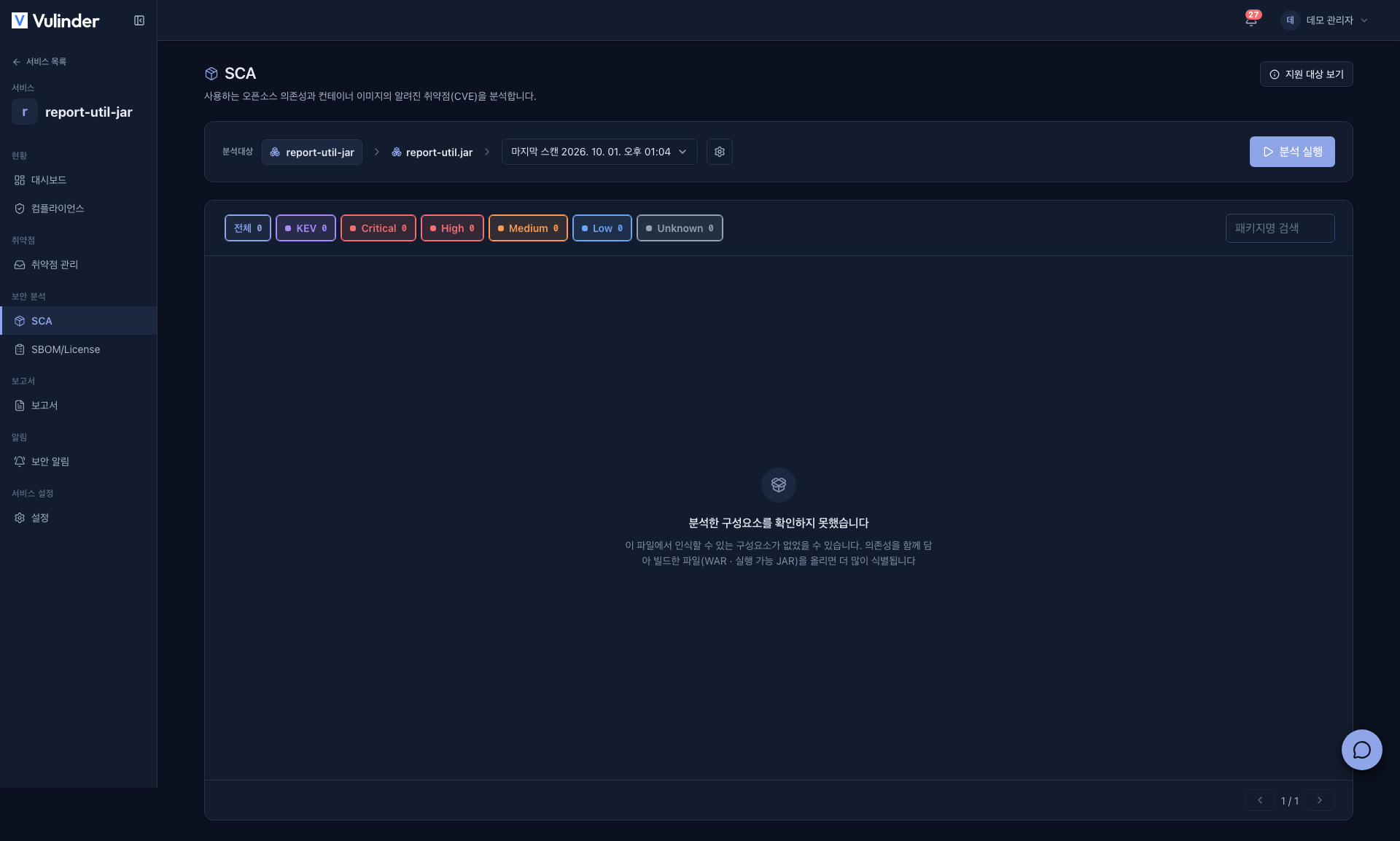Toggle the Low filter chip
Image resolution: width=1400 pixels, height=841 pixels.
click(x=602, y=228)
